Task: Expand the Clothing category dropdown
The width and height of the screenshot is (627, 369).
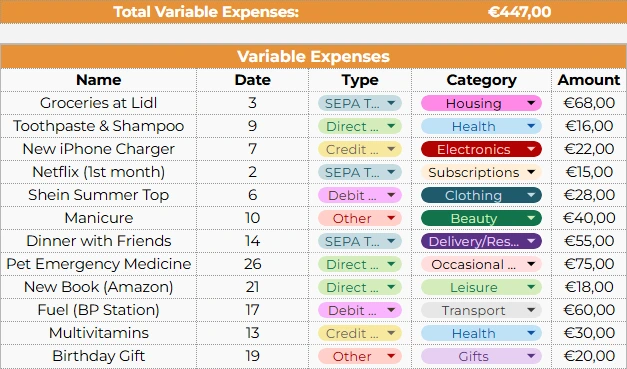Action: coord(481,195)
